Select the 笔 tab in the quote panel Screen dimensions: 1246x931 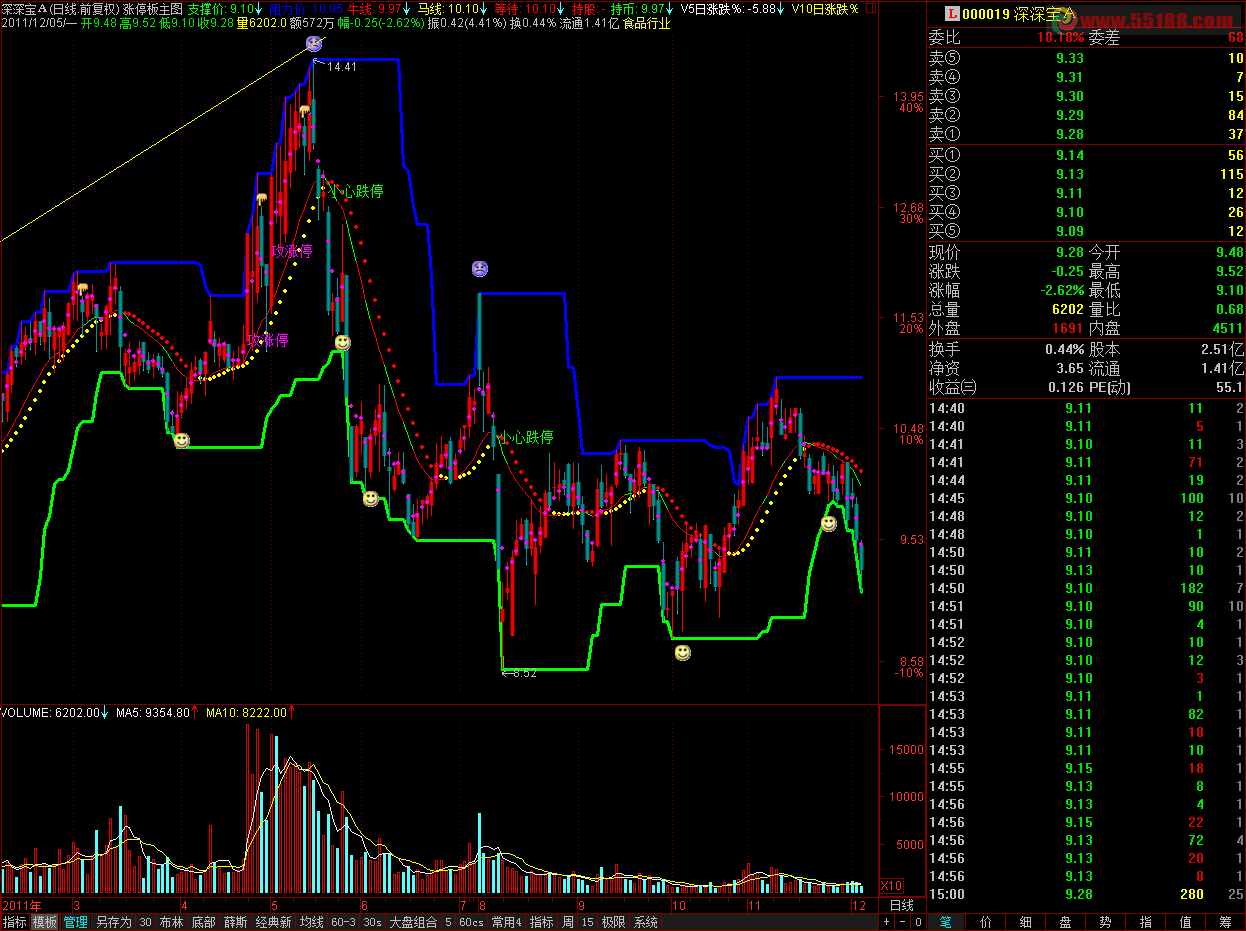[x=947, y=922]
